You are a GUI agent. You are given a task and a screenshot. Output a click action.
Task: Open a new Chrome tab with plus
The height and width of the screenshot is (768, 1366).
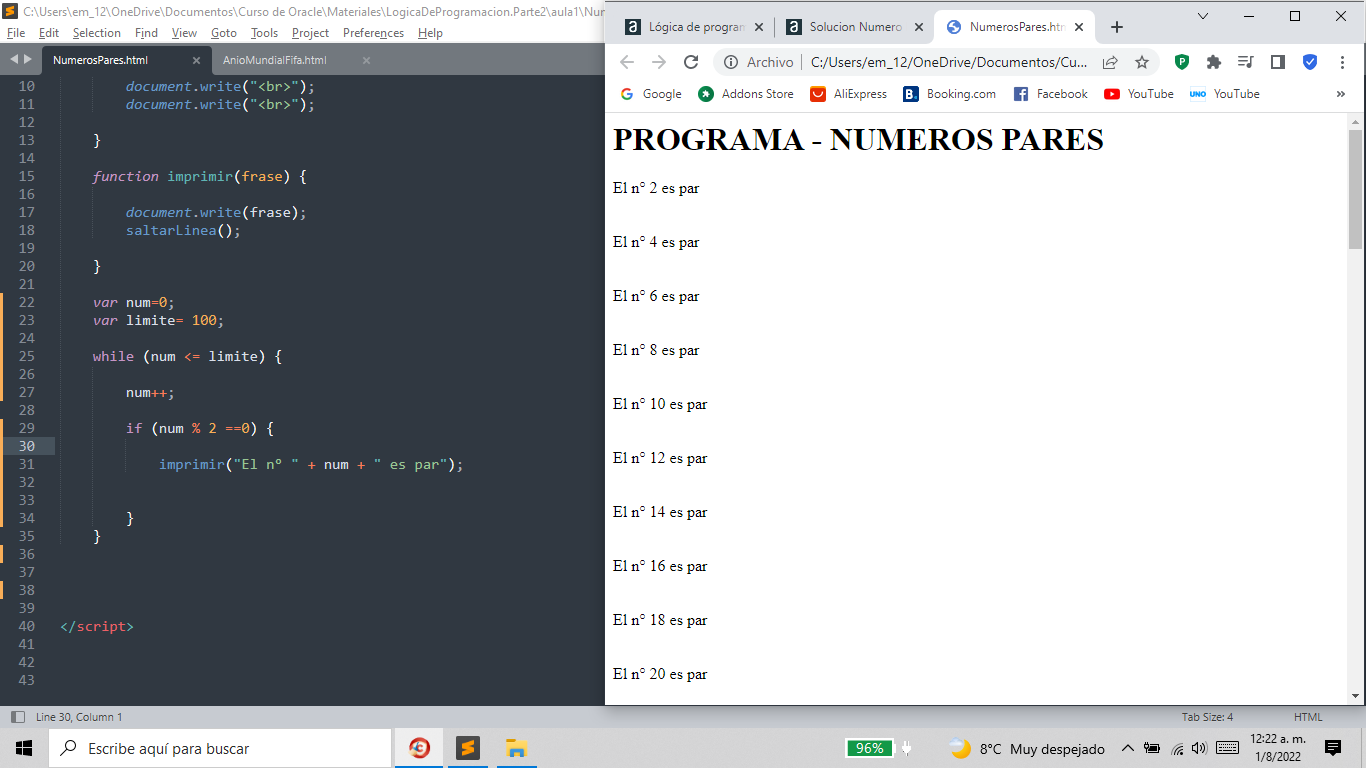point(1117,27)
